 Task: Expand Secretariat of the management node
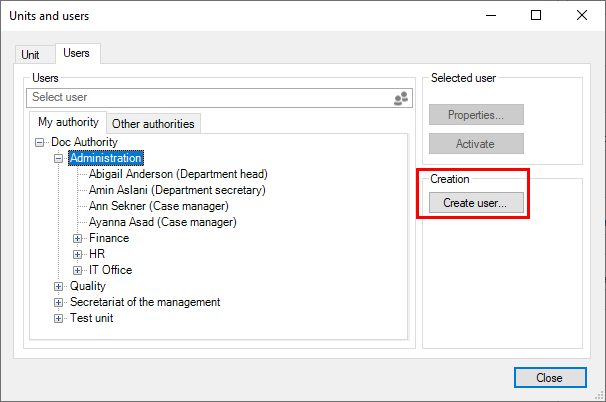pyautogui.click(x=59, y=302)
